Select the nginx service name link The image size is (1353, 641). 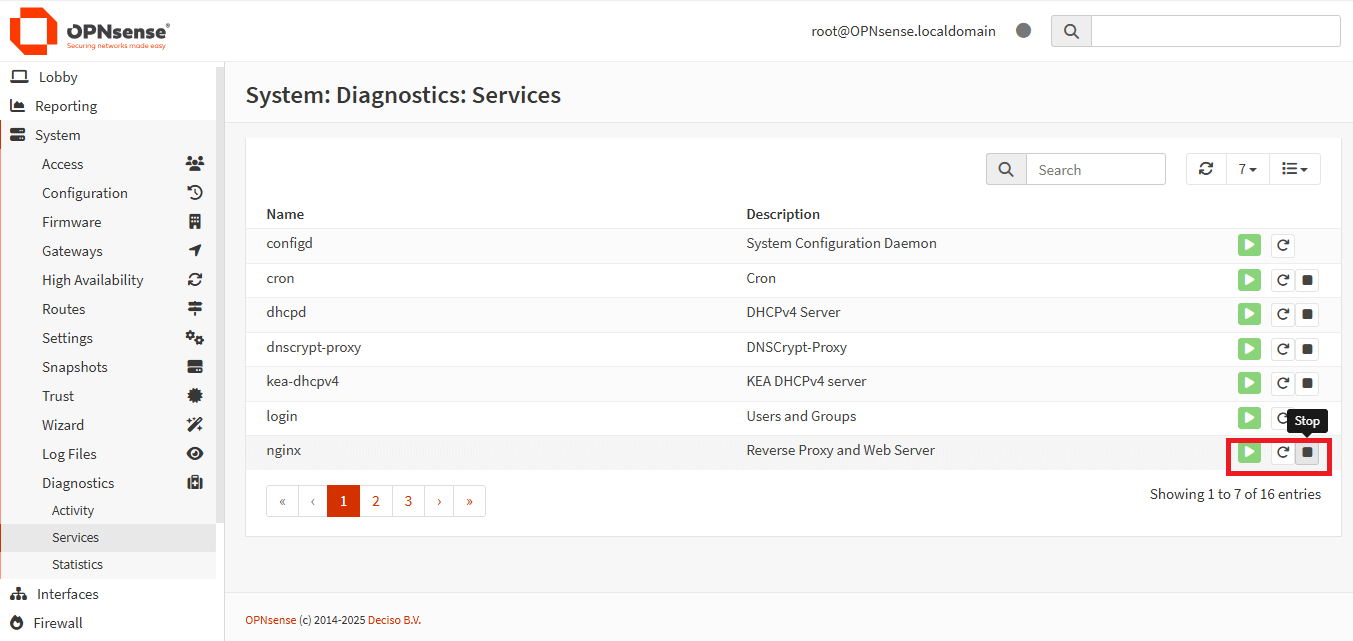(283, 450)
